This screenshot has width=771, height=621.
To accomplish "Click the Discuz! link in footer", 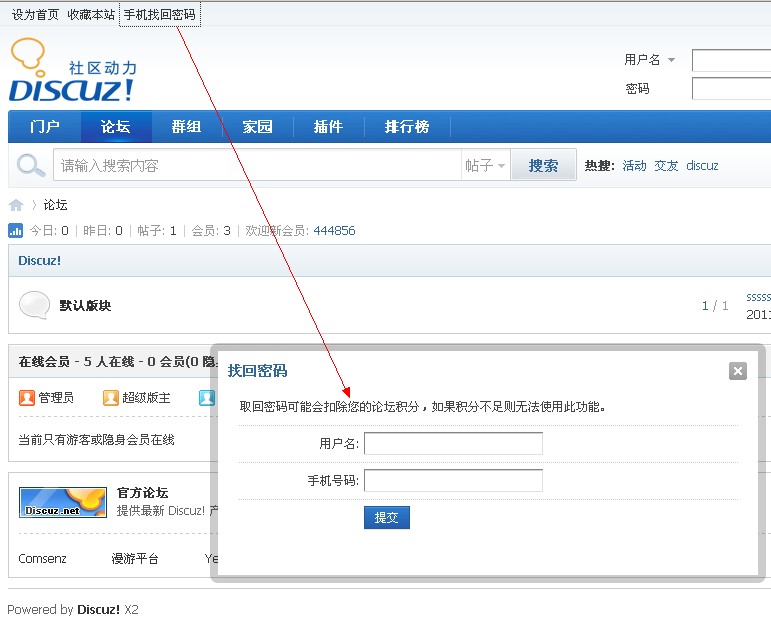I will tap(98, 610).
